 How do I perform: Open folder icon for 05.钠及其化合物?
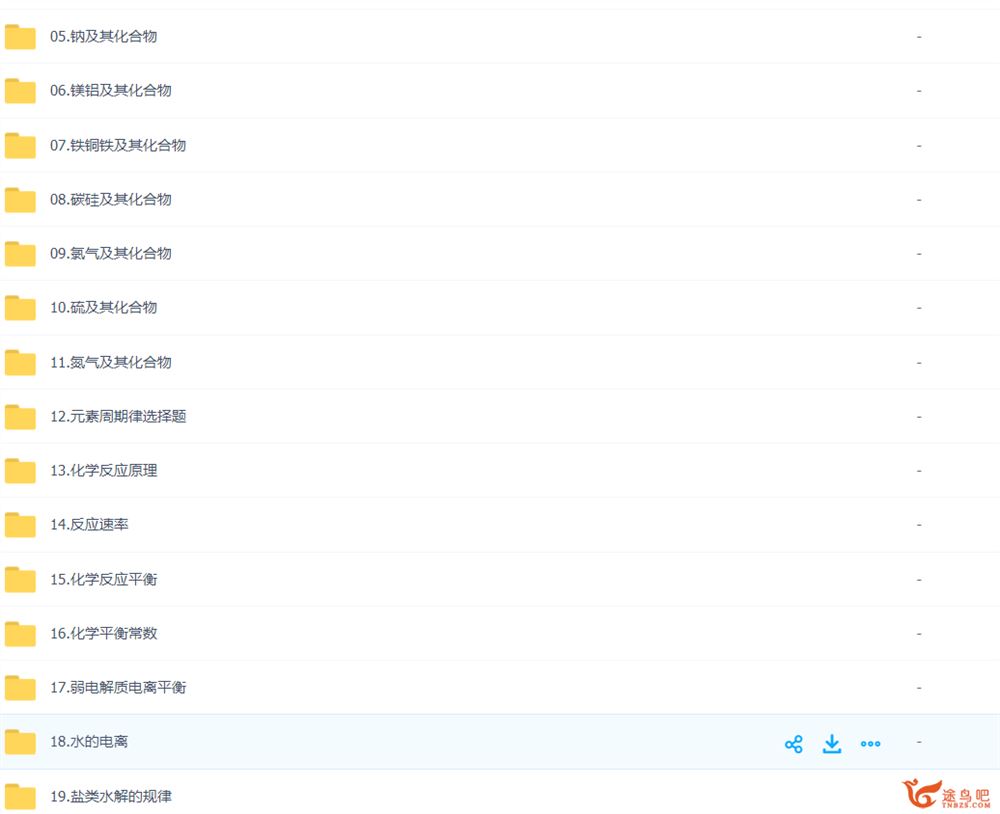click(x=20, y=37)
